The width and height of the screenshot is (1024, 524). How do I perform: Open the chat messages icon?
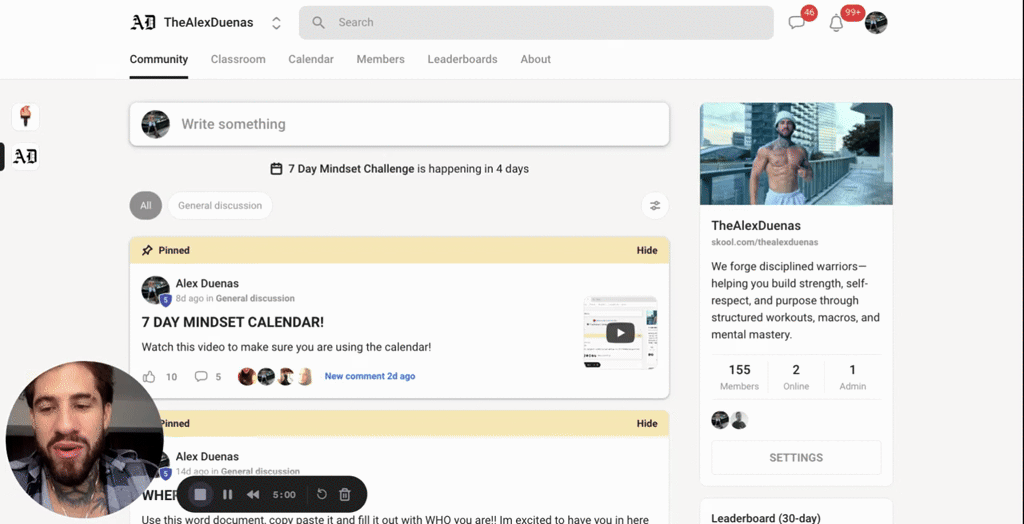[x=796, y=23]
